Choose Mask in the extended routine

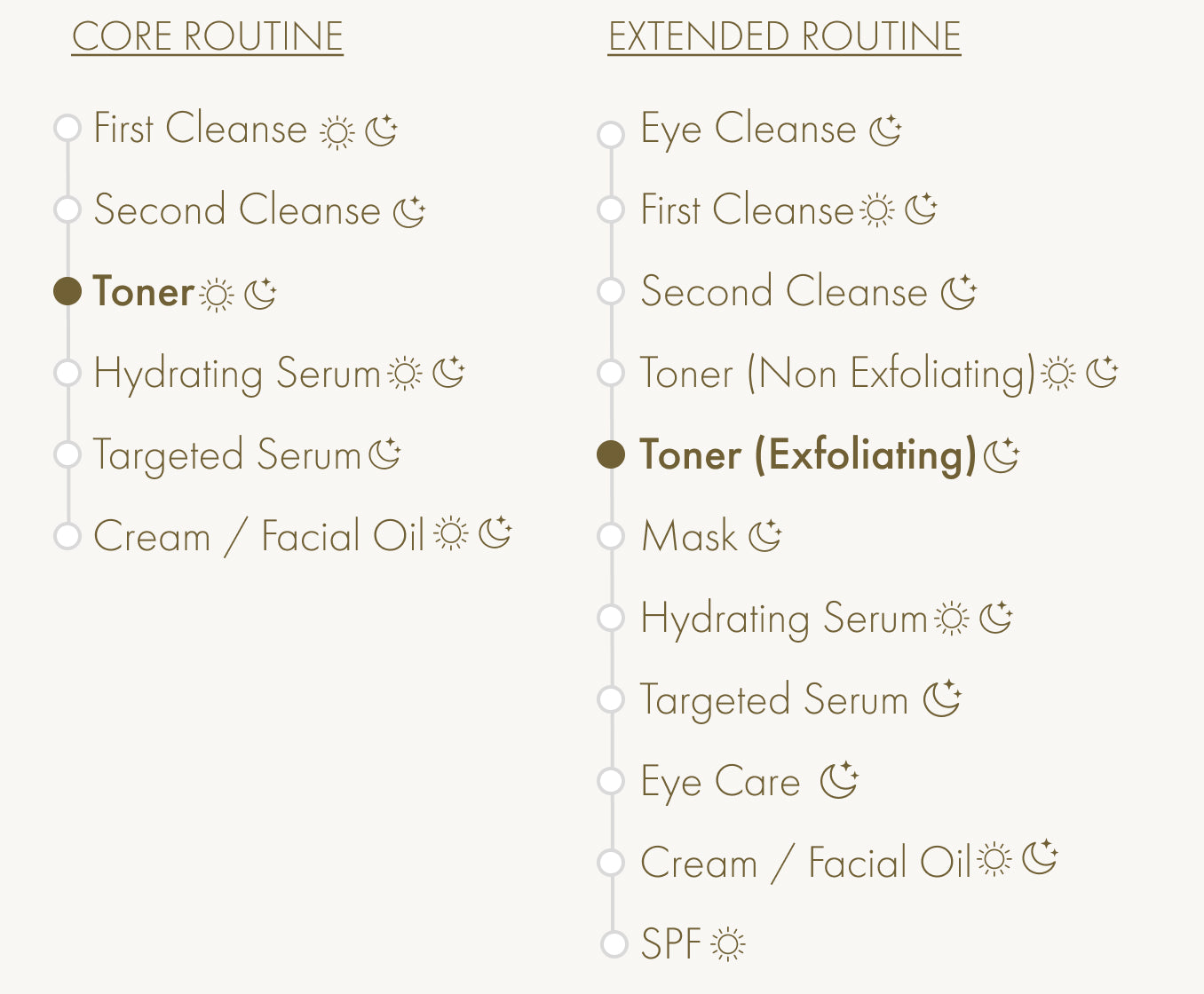pyautogui.click(x=689, y=536)
